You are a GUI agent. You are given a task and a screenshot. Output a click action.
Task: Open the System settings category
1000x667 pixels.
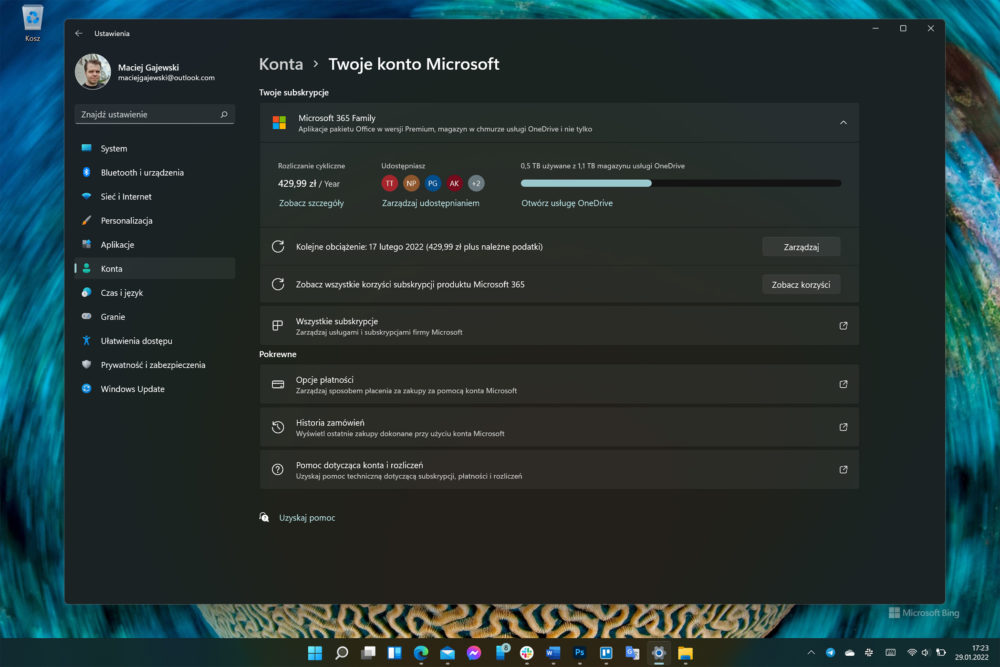[154, 149]
